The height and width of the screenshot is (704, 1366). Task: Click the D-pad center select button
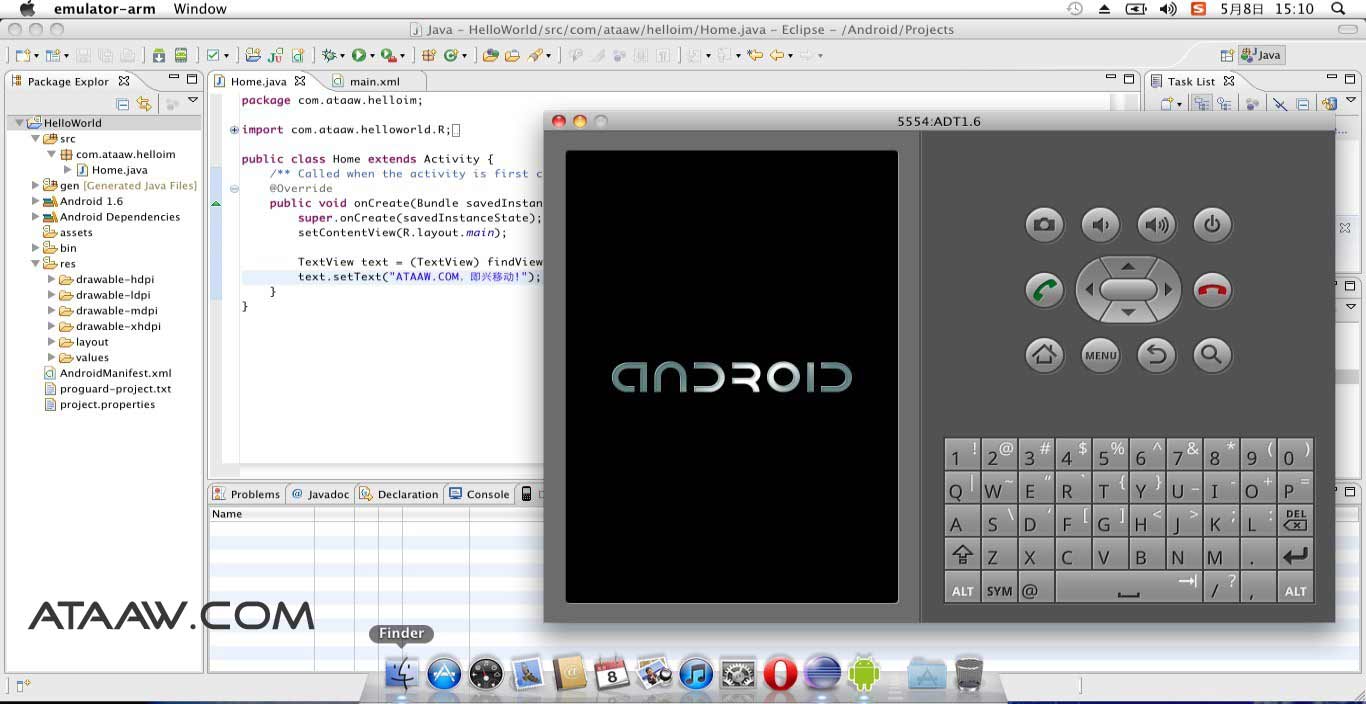[x=1128, y=290]
